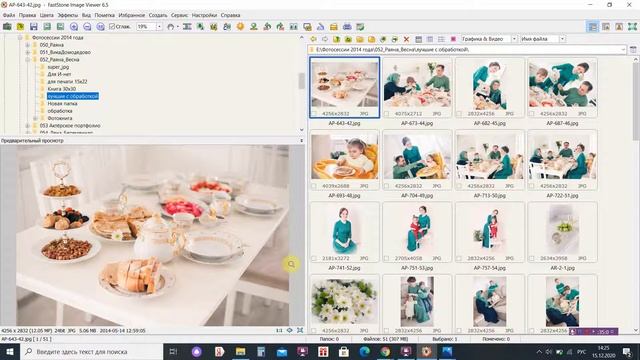Tick the checkbox on AP-643-42.jpg thumbnail
The width and height of the screenshot is (640, 360).
[314, 114]
